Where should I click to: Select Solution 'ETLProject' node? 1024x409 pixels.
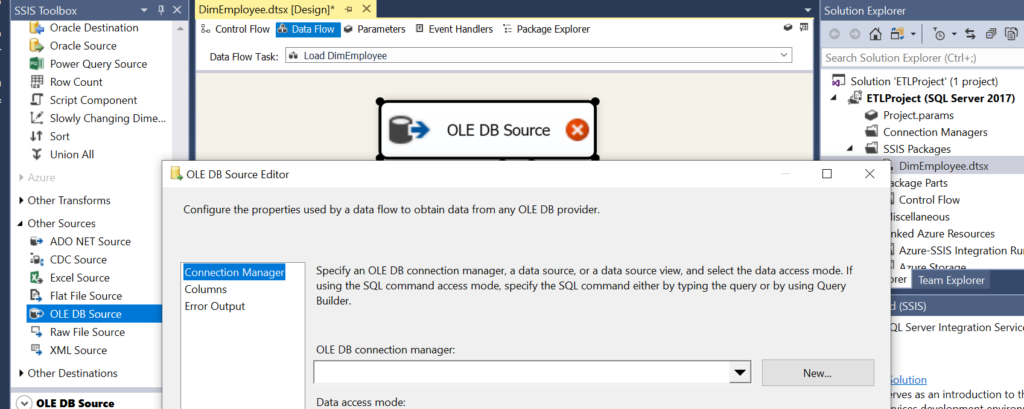click(x=923, y=82)
